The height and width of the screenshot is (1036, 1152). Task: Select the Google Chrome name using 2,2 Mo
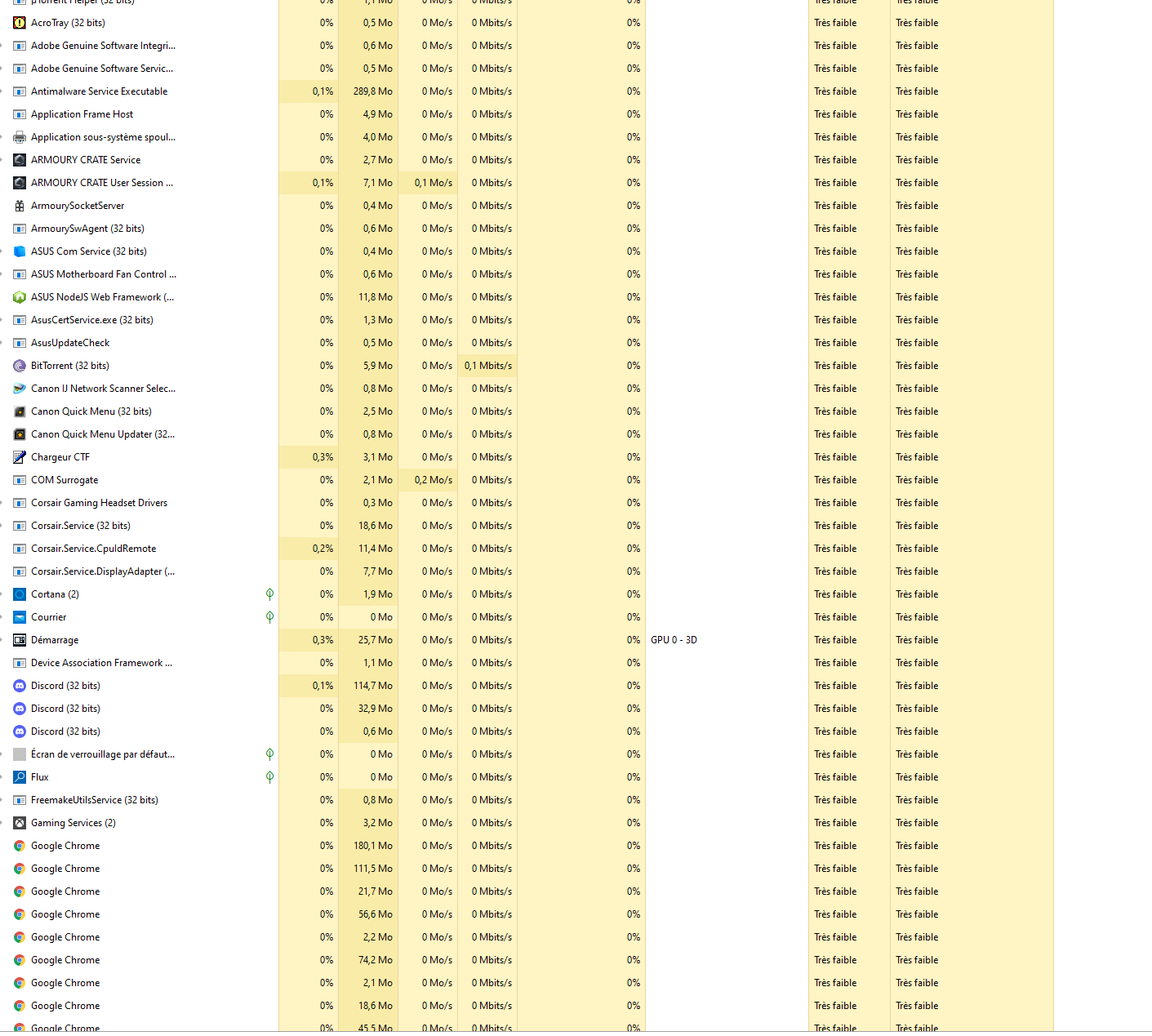tap(65, 937)
